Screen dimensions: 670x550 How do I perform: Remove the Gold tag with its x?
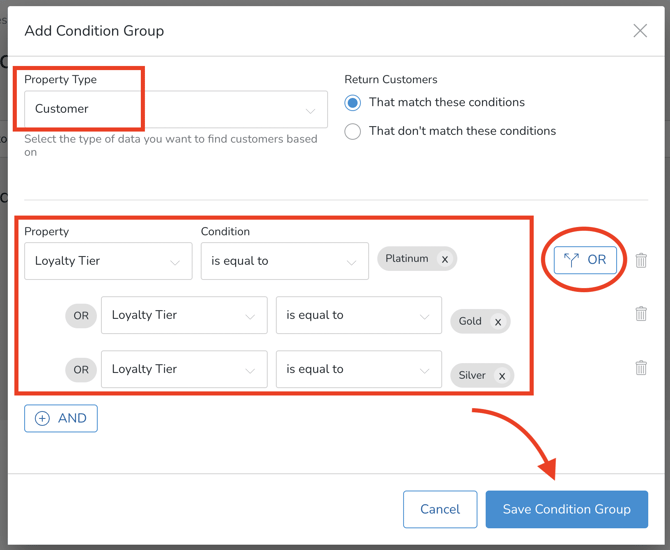[x=498, y=322]
